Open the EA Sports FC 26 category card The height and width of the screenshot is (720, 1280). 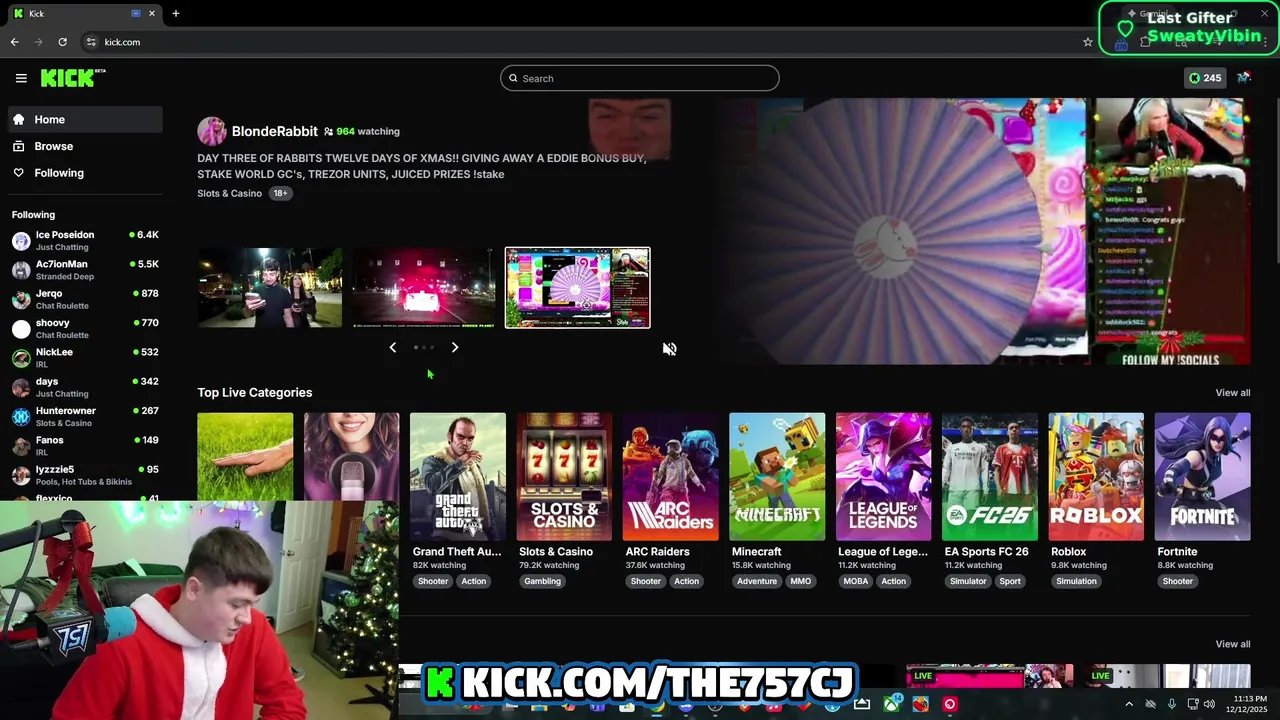point(990,477)
